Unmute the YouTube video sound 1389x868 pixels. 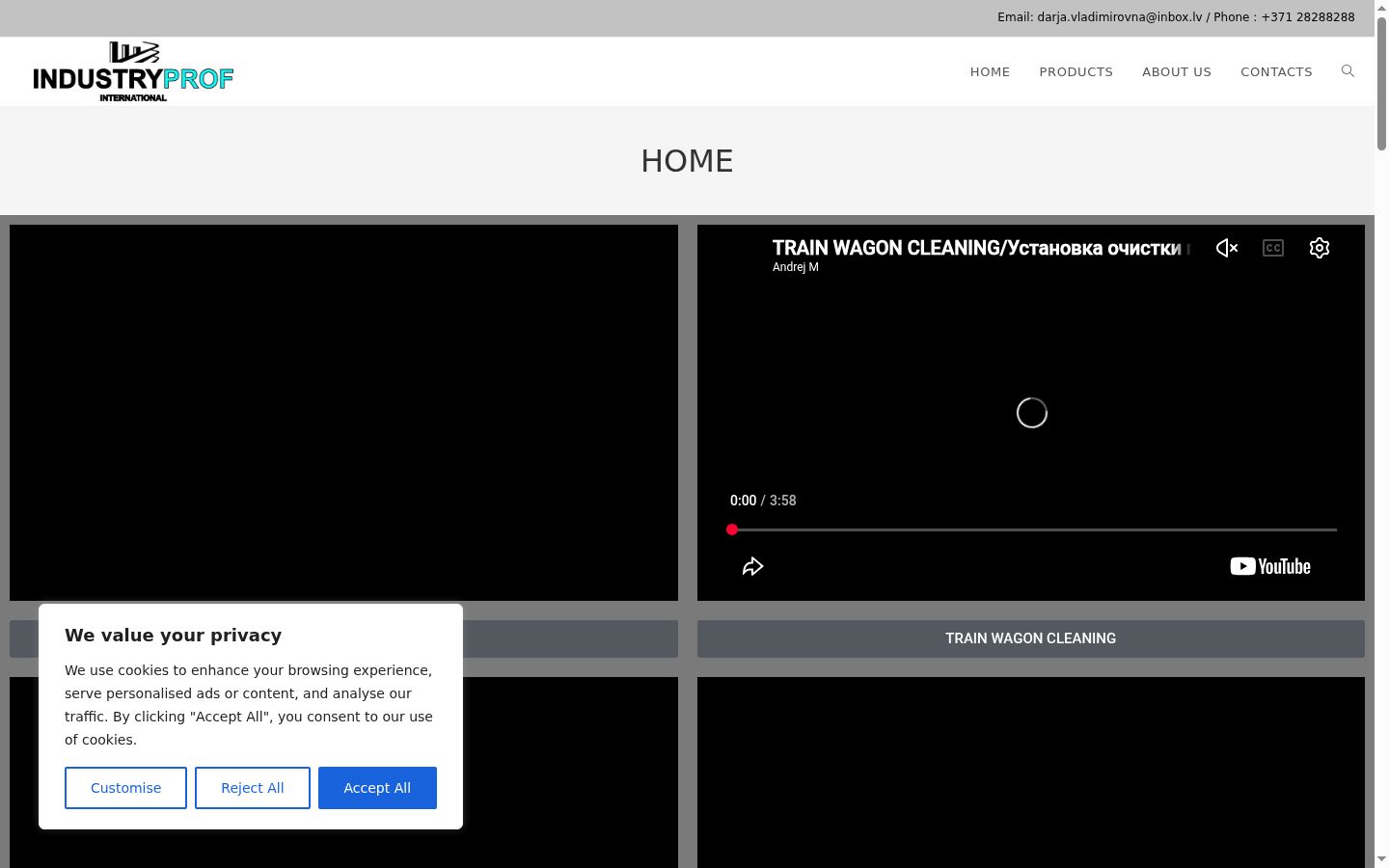1227,248
